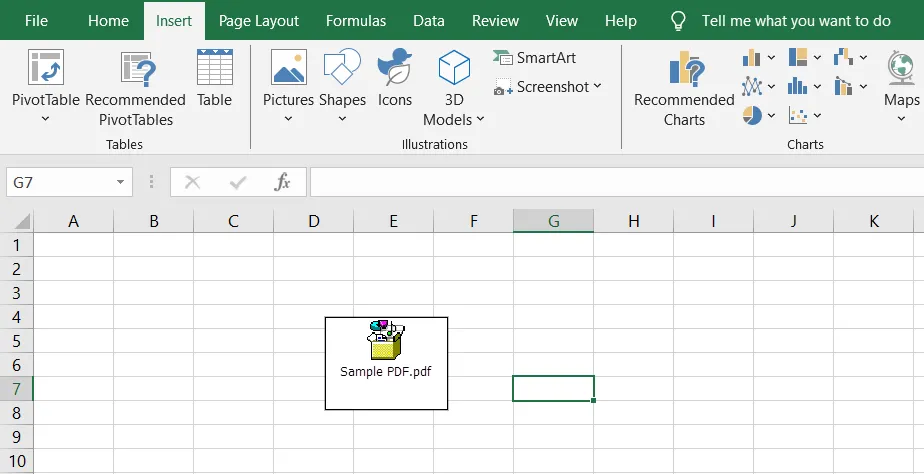
Task: Open Recommended Charts
Action: click(684, 88)
